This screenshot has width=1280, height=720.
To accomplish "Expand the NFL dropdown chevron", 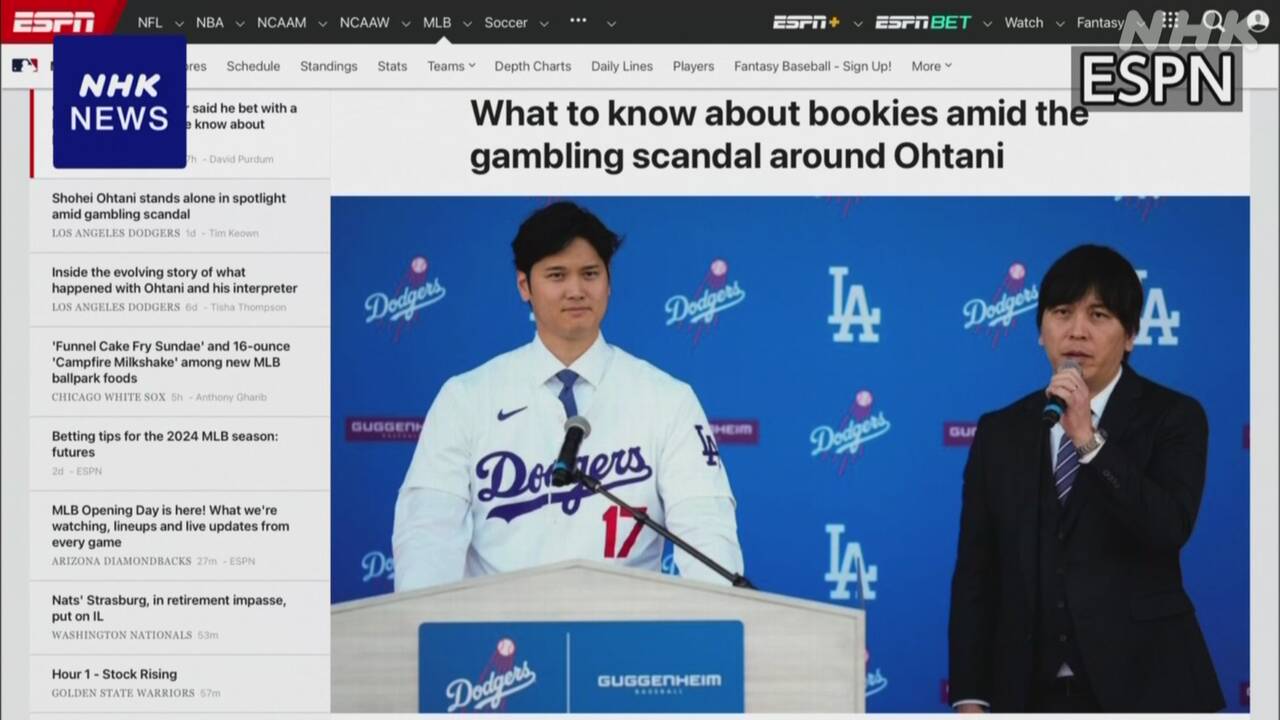I will pyautogui.click(x=179, y=23).
